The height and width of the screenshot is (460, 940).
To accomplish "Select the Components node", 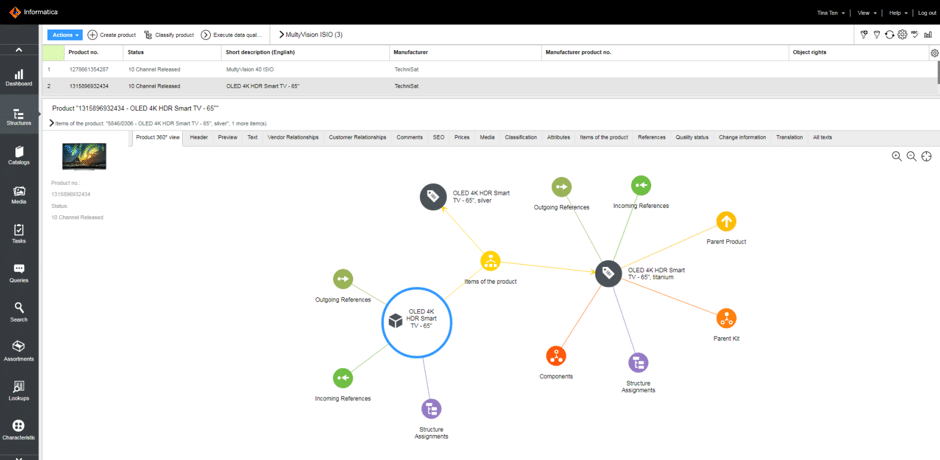I will click(x=556, y=356).
